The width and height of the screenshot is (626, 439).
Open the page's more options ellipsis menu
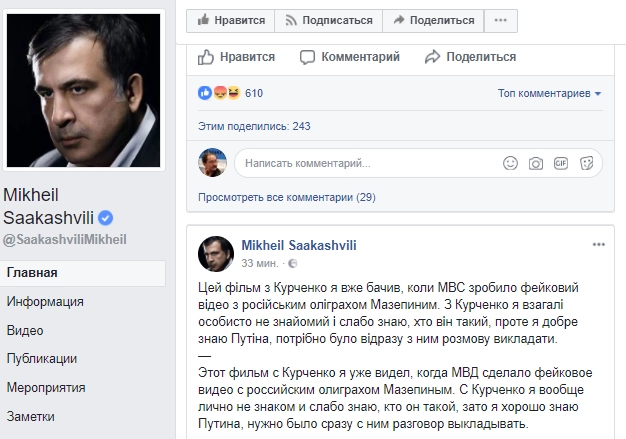pyautogui.click(x=500, y=19)
